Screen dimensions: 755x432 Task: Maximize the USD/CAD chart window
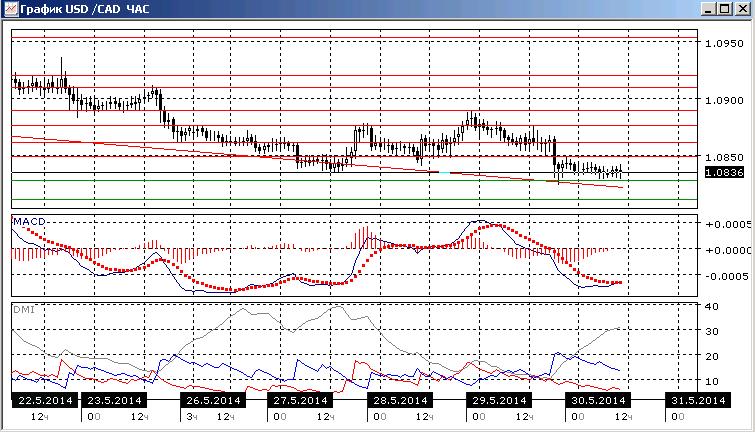pyautogui.click(x=725, y=9)
